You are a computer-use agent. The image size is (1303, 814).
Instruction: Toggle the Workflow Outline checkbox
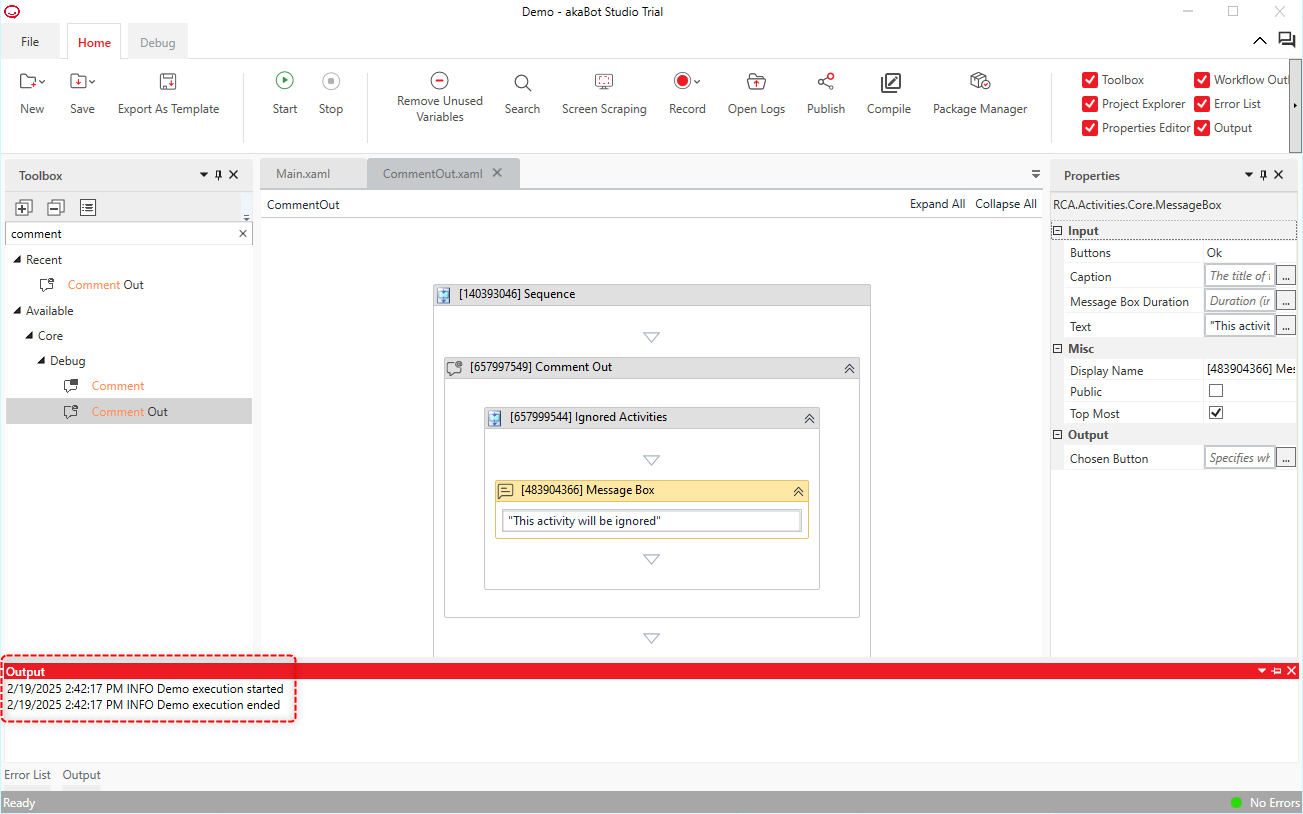click(x=1202, y=80)
